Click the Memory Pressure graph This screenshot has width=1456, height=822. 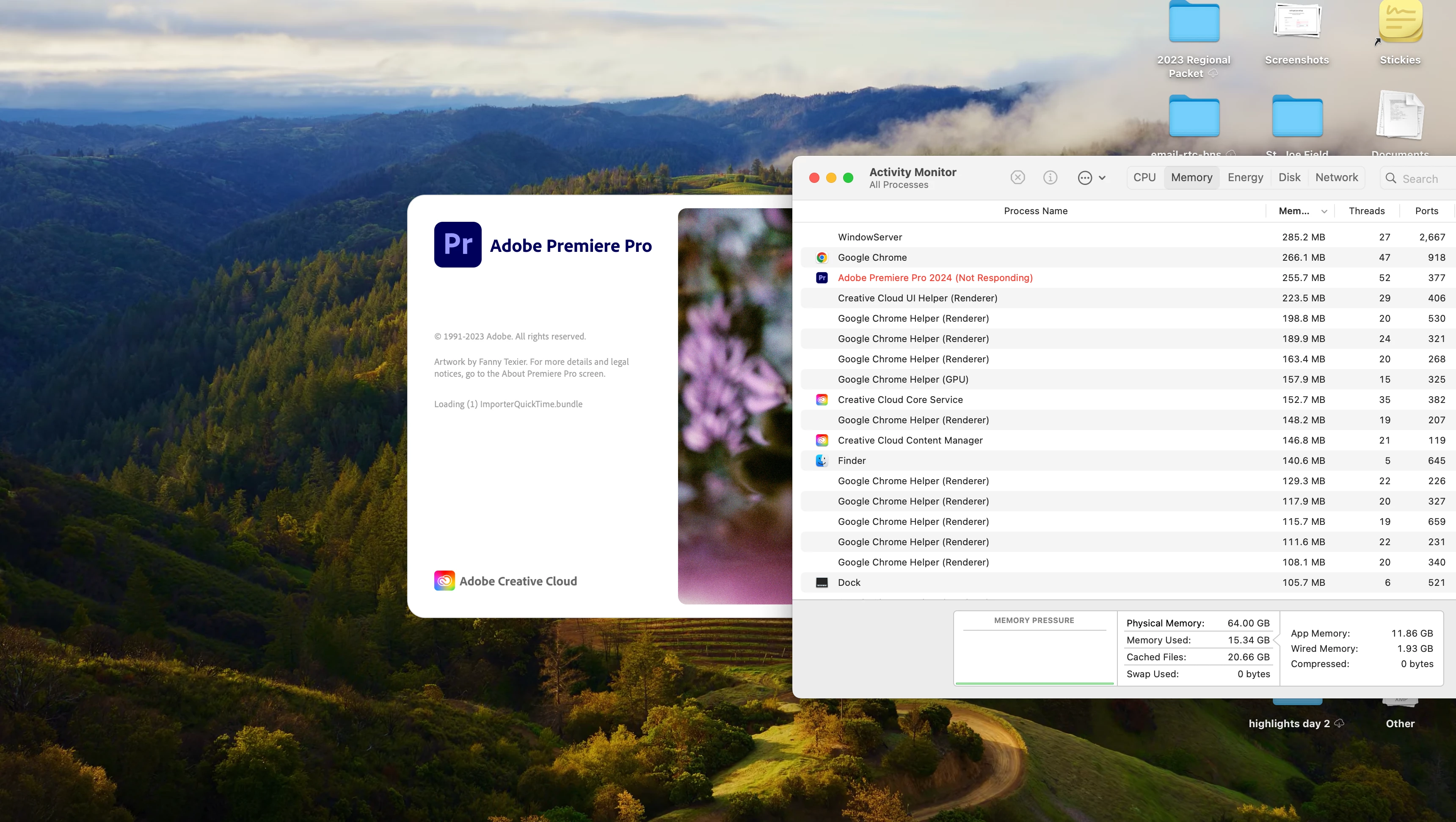pos(1034,656)
